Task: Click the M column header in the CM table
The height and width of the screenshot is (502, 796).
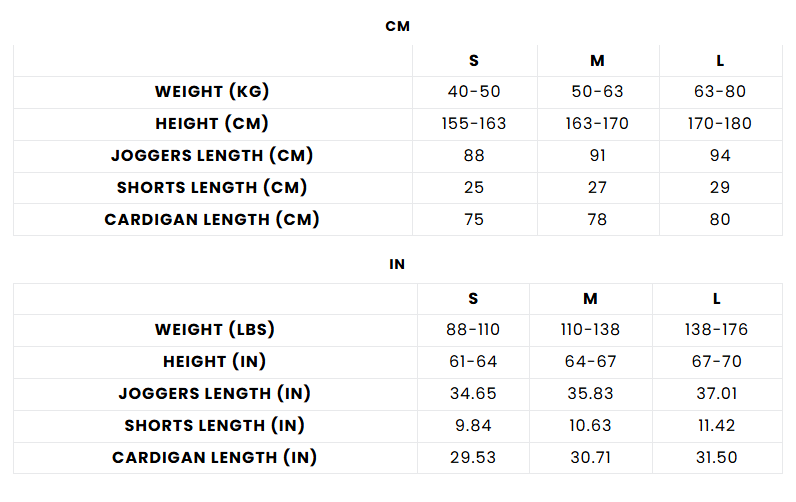Action: pos(597,61)
